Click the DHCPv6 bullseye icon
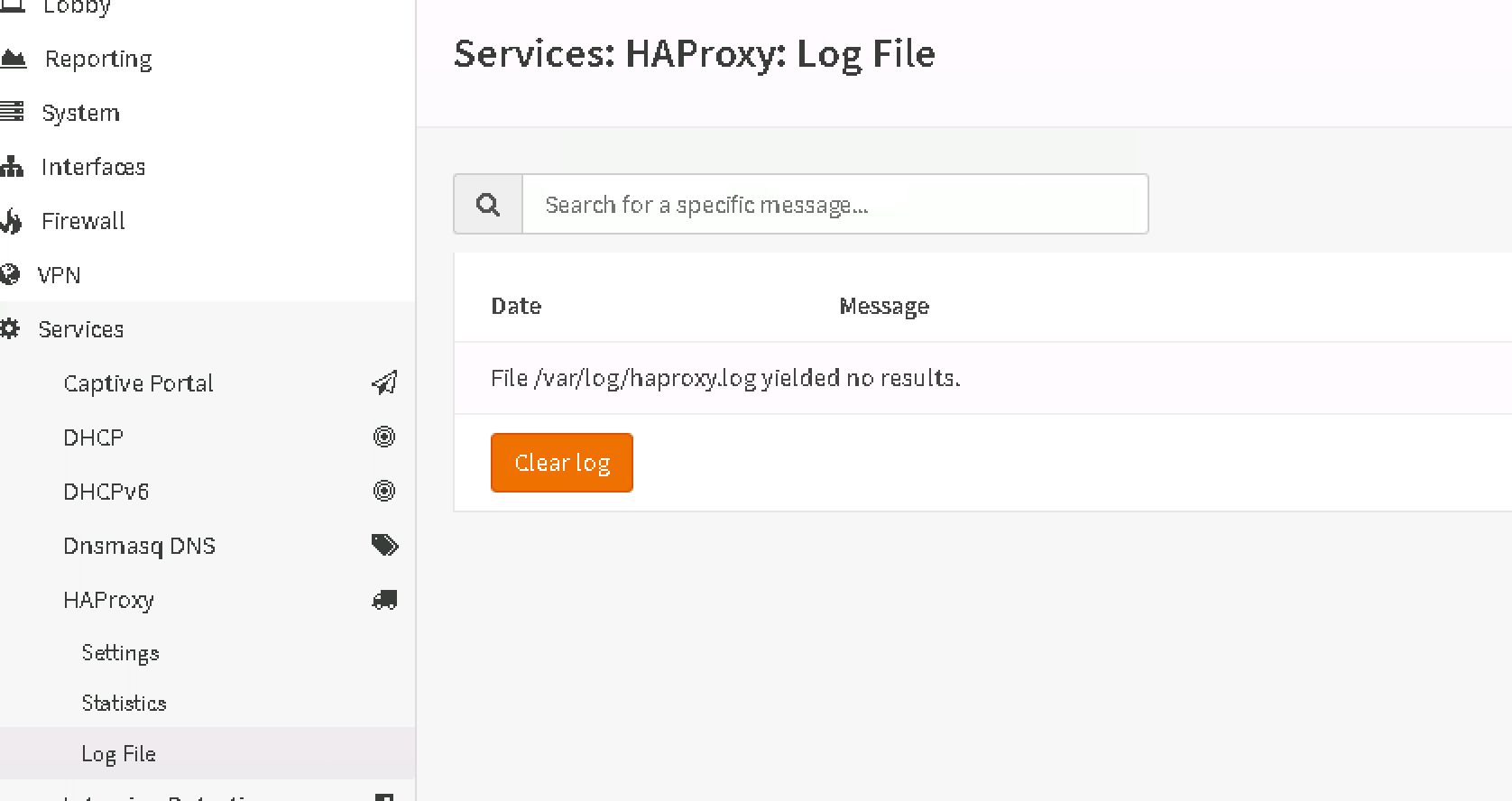Image resolution: width=1512 pixels, height=801 pixels. [x=384, y=491]
